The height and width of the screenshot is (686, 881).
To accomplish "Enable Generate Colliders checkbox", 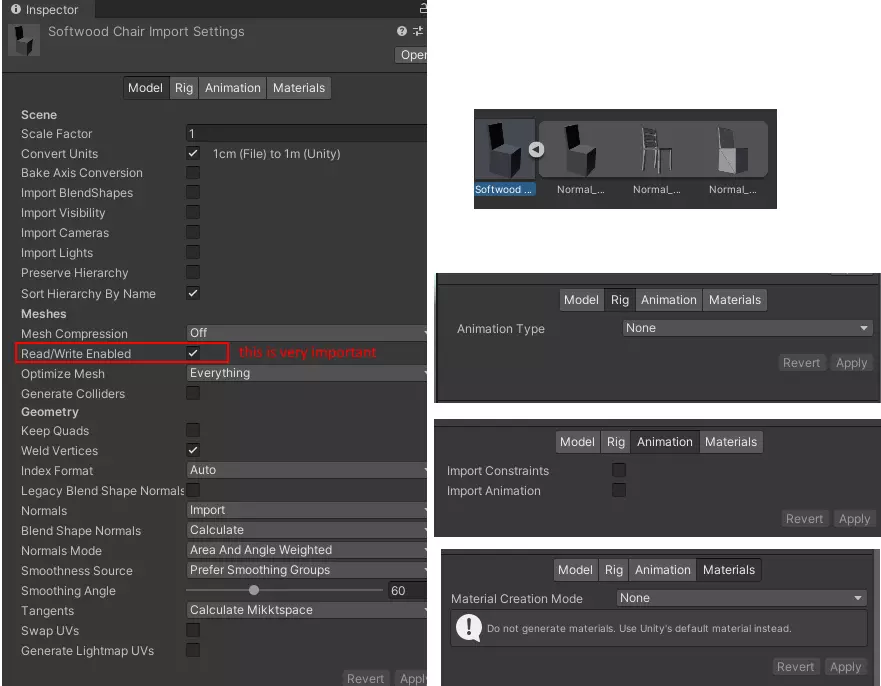I will point(193,393).
